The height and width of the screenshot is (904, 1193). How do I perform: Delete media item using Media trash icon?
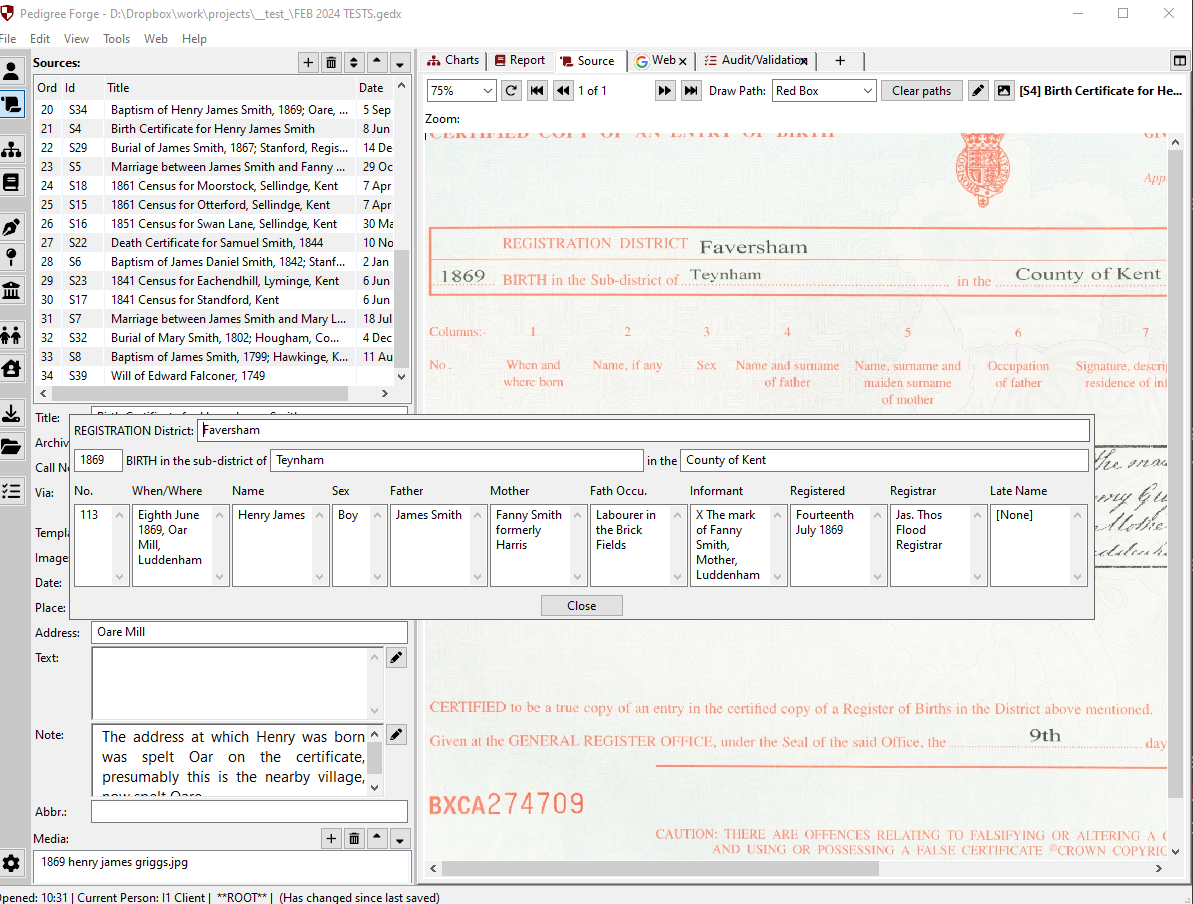tap(354, 838)
